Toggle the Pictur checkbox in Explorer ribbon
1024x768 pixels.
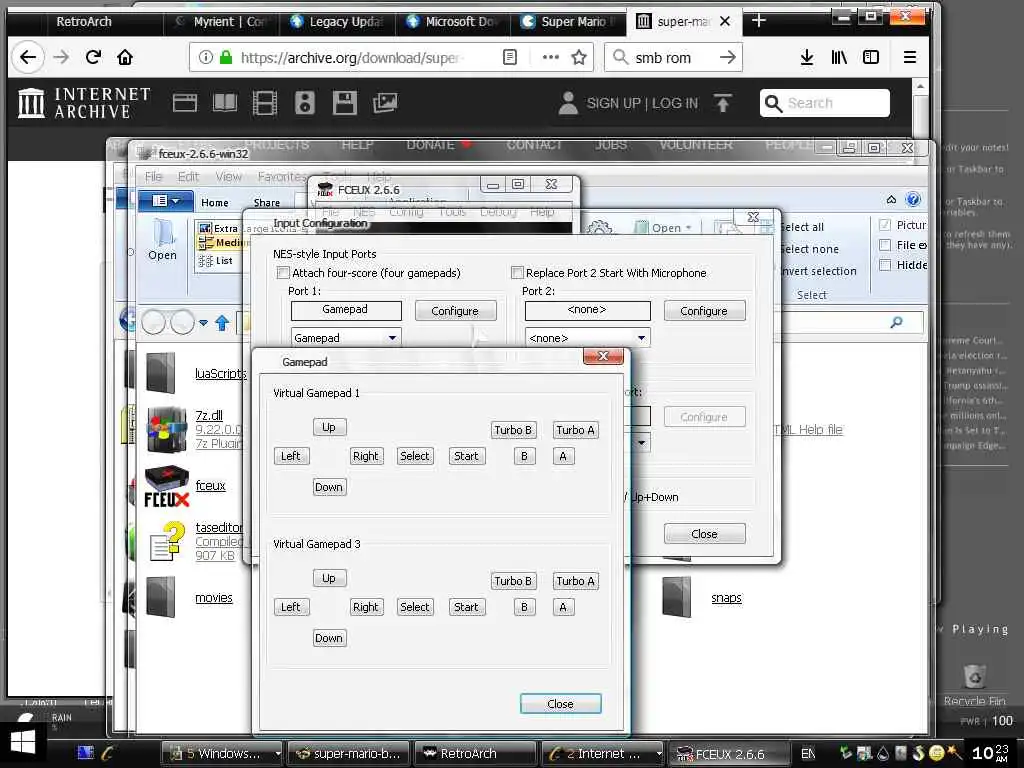coord(885,225)
